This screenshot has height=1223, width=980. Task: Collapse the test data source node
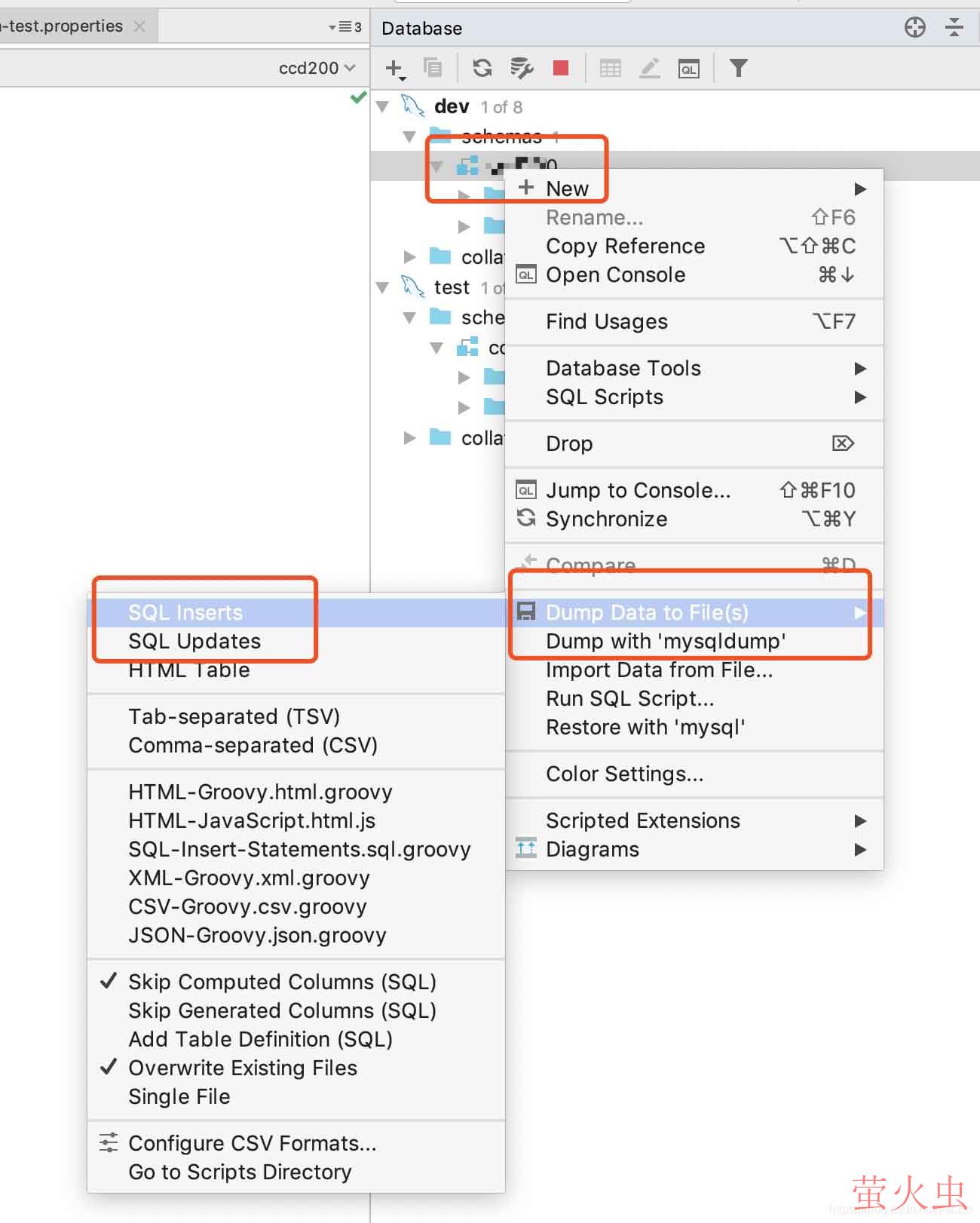383,287
